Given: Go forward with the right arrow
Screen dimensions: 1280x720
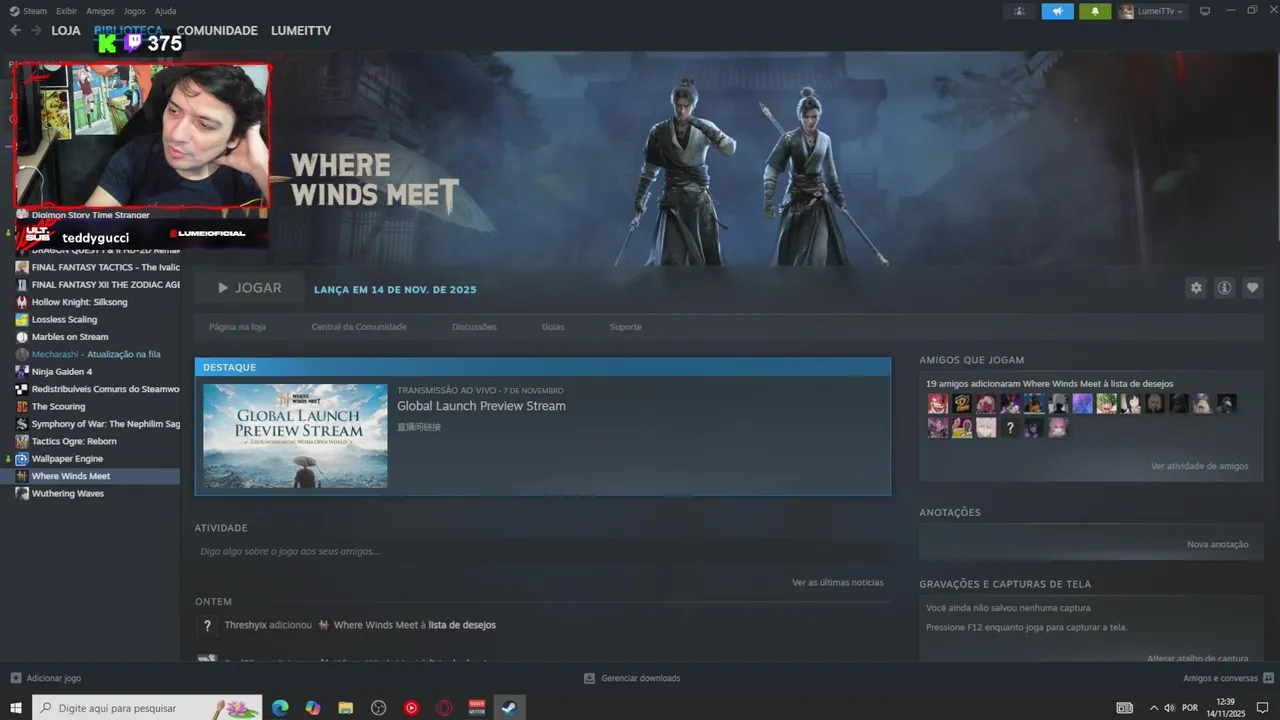Looking at the screenshot, I should pos(36,31).
